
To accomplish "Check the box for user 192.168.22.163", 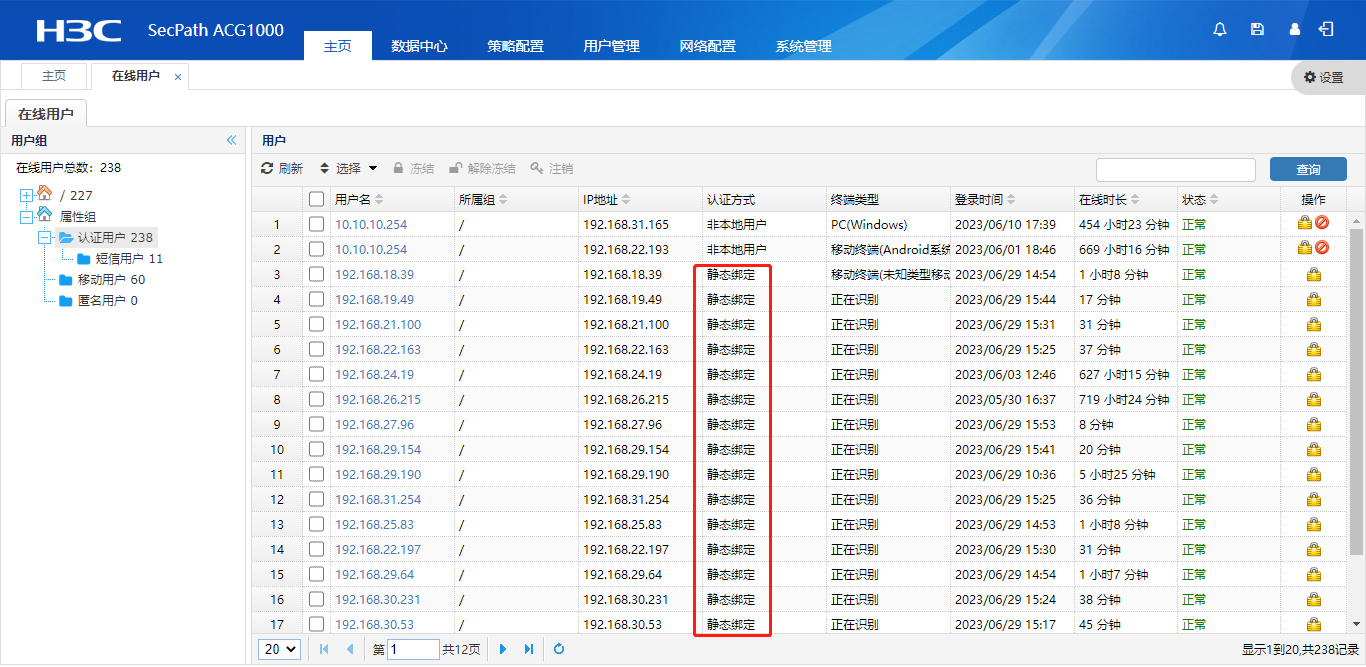I will click(x=316, y=349).
